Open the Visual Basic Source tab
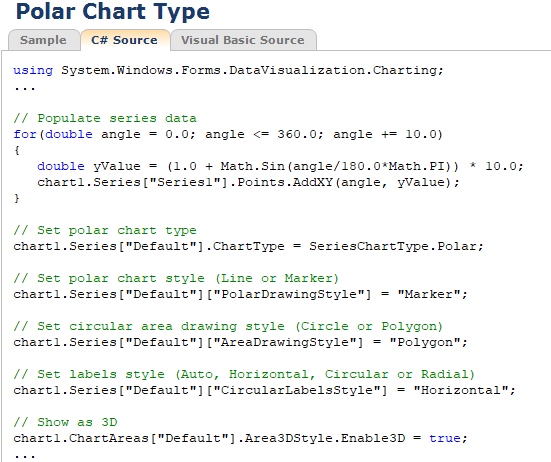The width and height of the screenshot is (551, 462). point(243,40)
